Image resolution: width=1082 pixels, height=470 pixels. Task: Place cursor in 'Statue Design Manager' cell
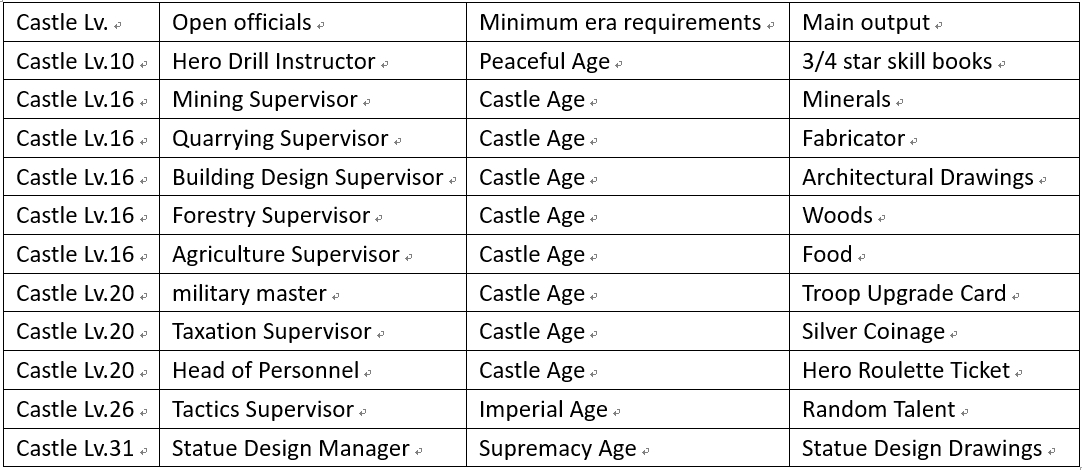(x=291, y=449)
